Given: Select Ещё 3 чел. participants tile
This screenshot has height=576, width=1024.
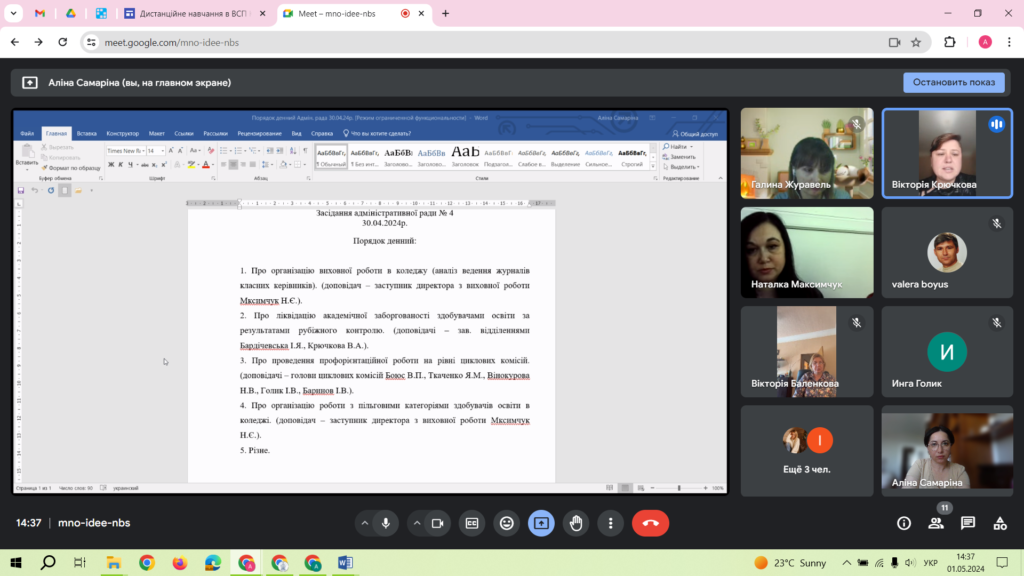Looking at the screenshot, I should point(807,451).
